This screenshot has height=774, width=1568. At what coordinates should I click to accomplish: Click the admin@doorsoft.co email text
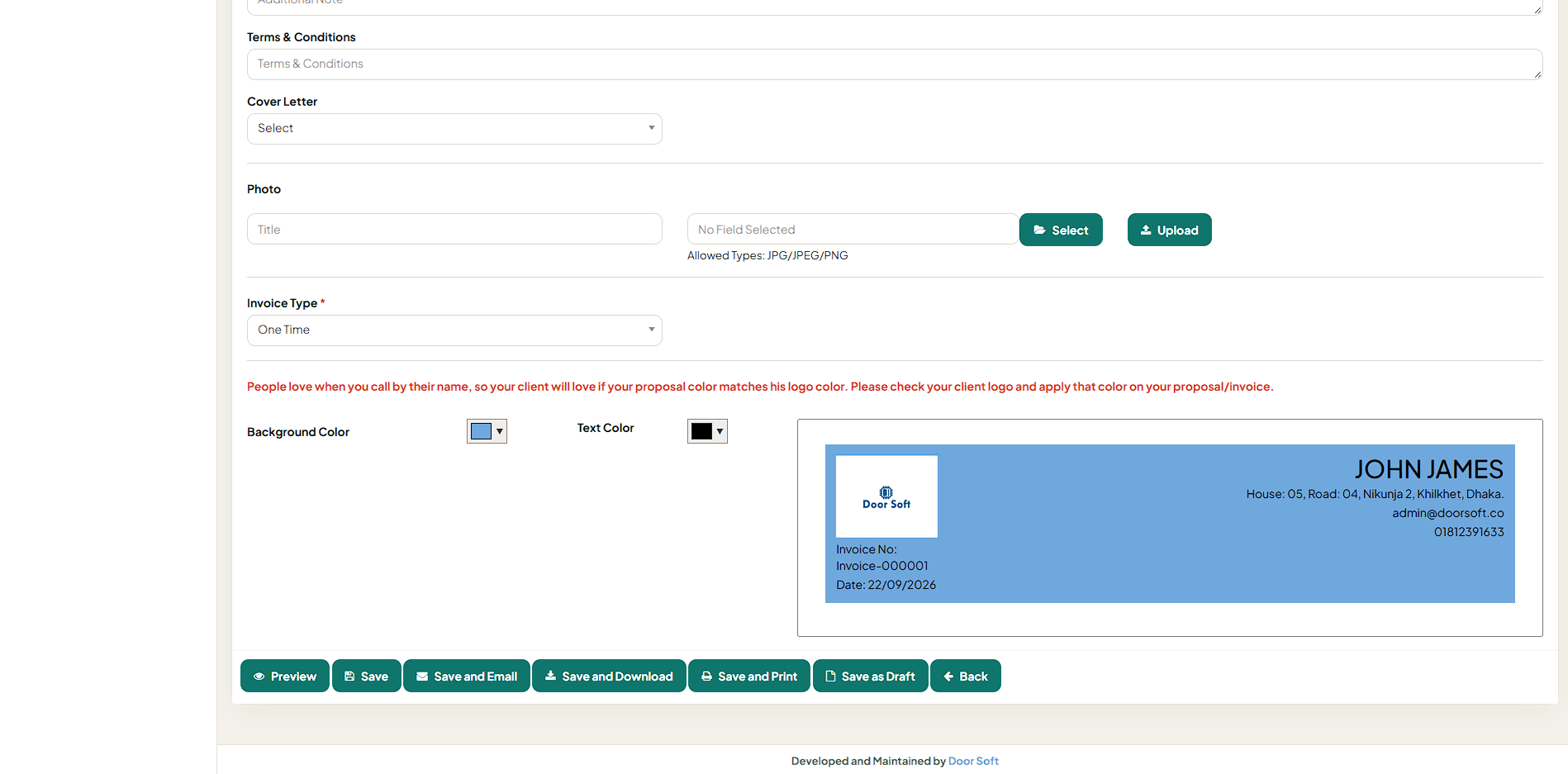pos(1447,513)
